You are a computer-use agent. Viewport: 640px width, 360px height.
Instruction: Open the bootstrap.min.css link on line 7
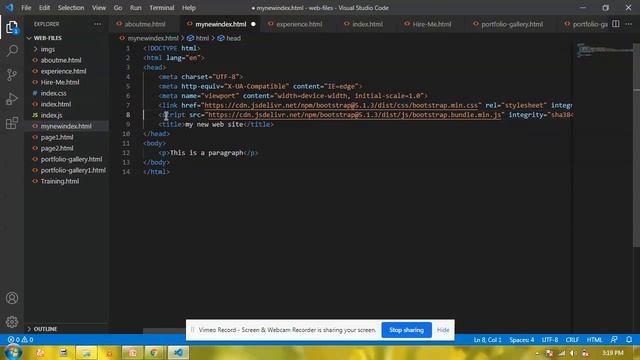coord(340,105)
